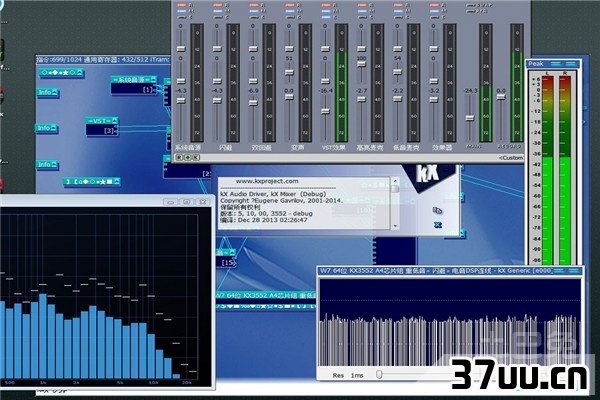Click the "1ms" value in oscilloscope window

click(357, 376)
